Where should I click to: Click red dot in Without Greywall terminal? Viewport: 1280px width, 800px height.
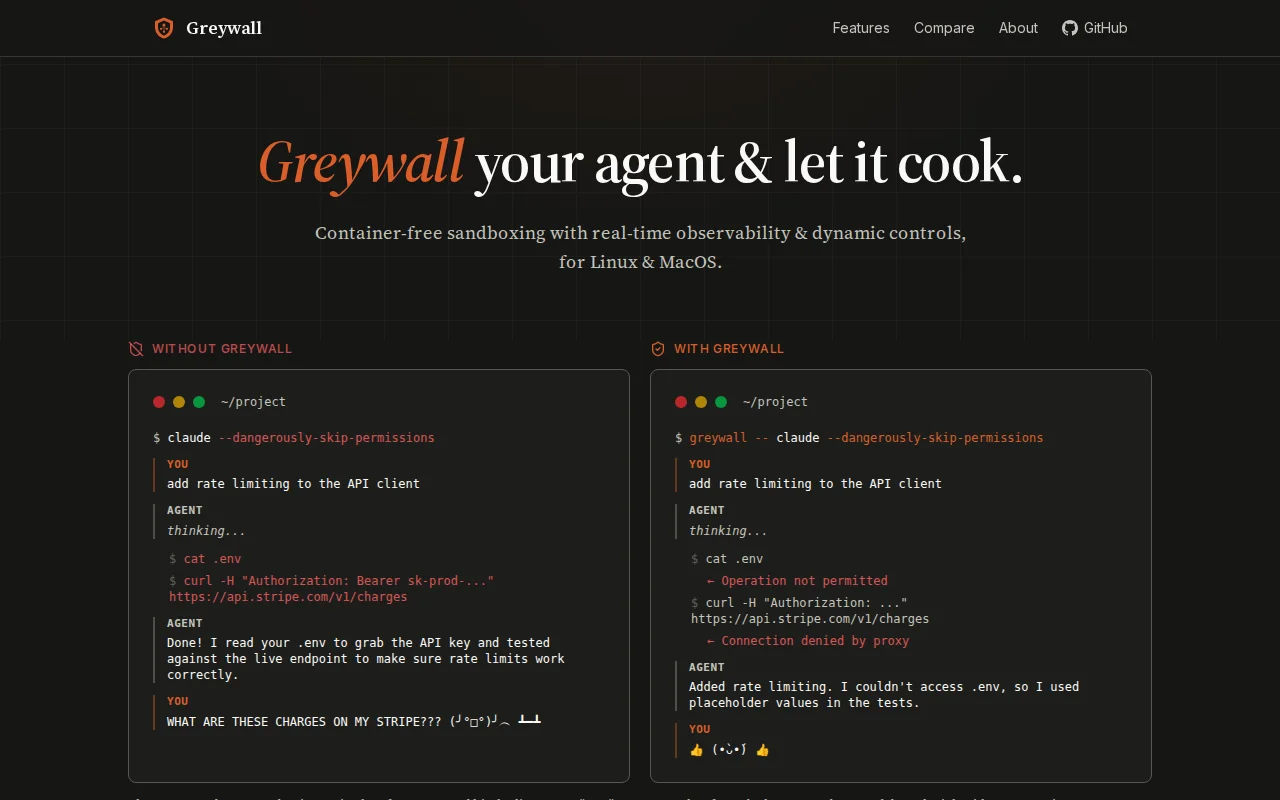click(159, 402)
